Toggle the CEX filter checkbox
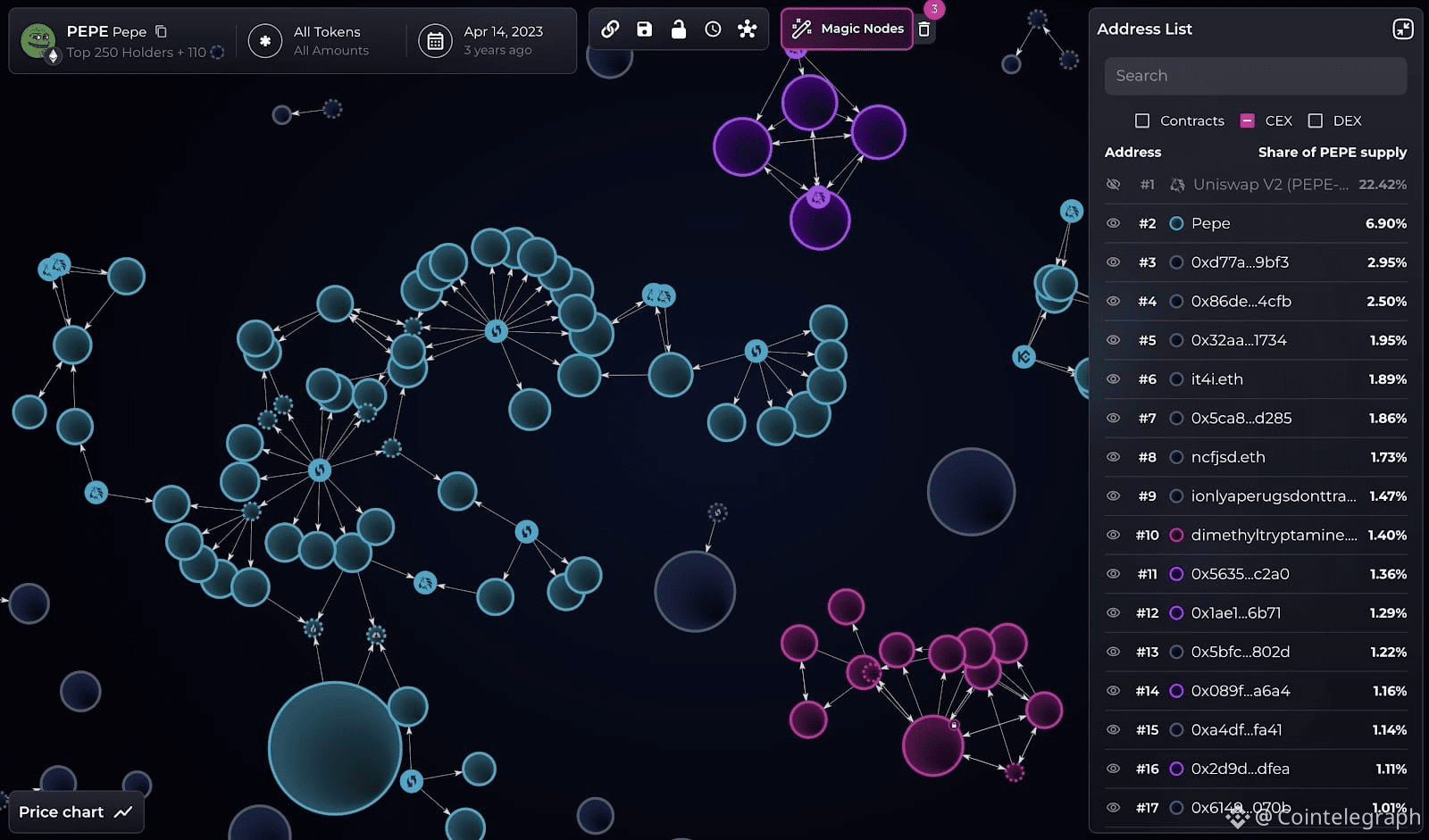The width and height of the screenshot is (1429, 840). (x=1247, y=121)
